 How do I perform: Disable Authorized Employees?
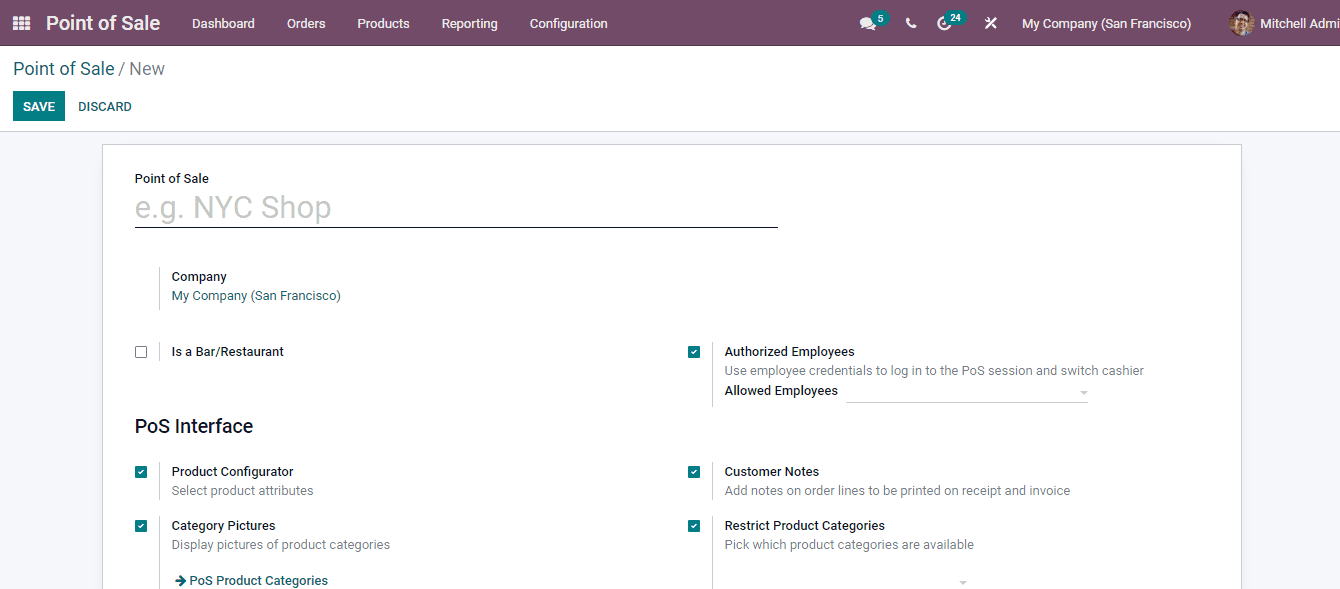pos(694,351)
